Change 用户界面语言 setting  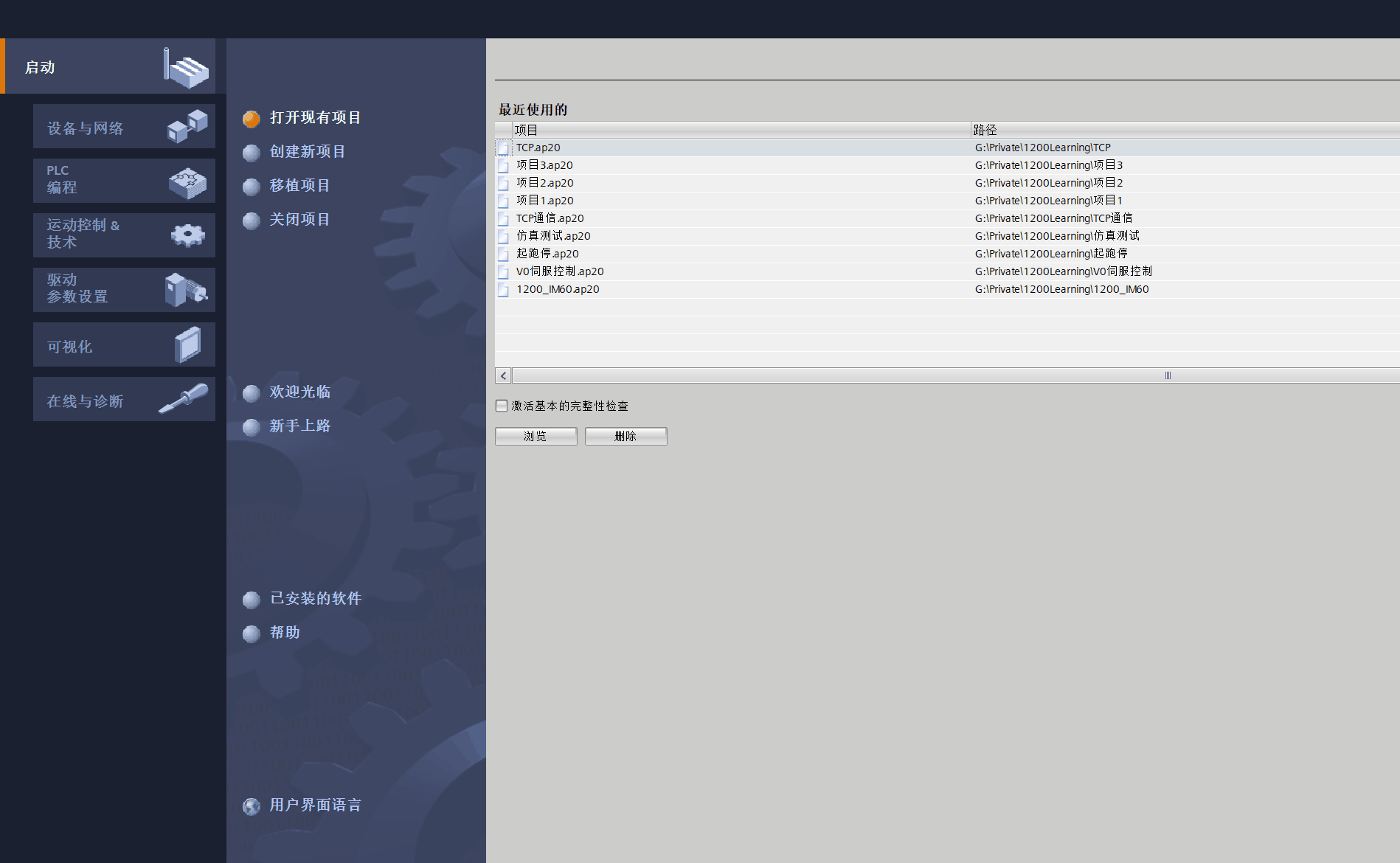(x=315, y=805)
